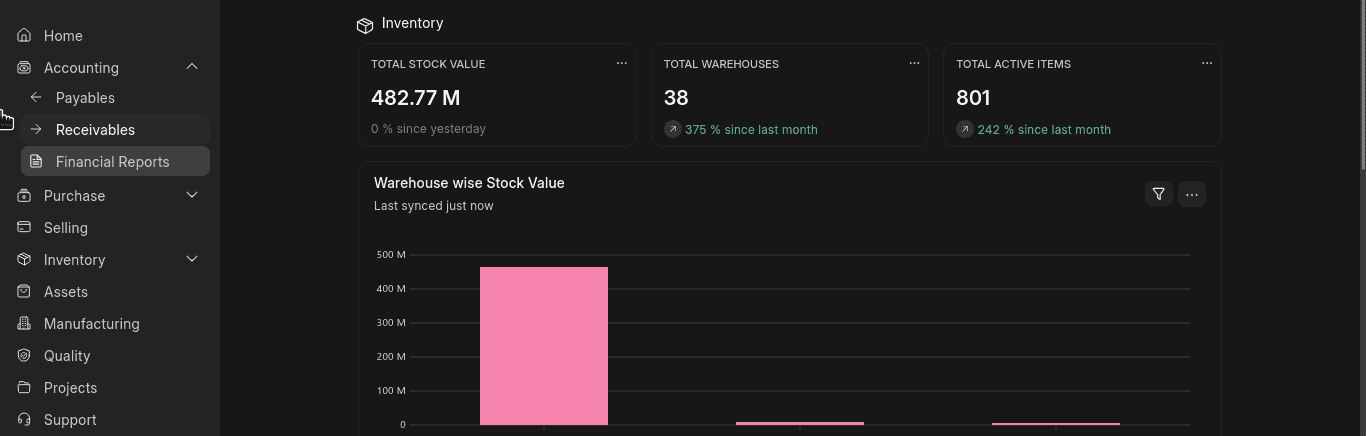Viewport: 1366px width, 436px height.
Task: Collapse the Accounting section chevron
Action: coord(192,67)
